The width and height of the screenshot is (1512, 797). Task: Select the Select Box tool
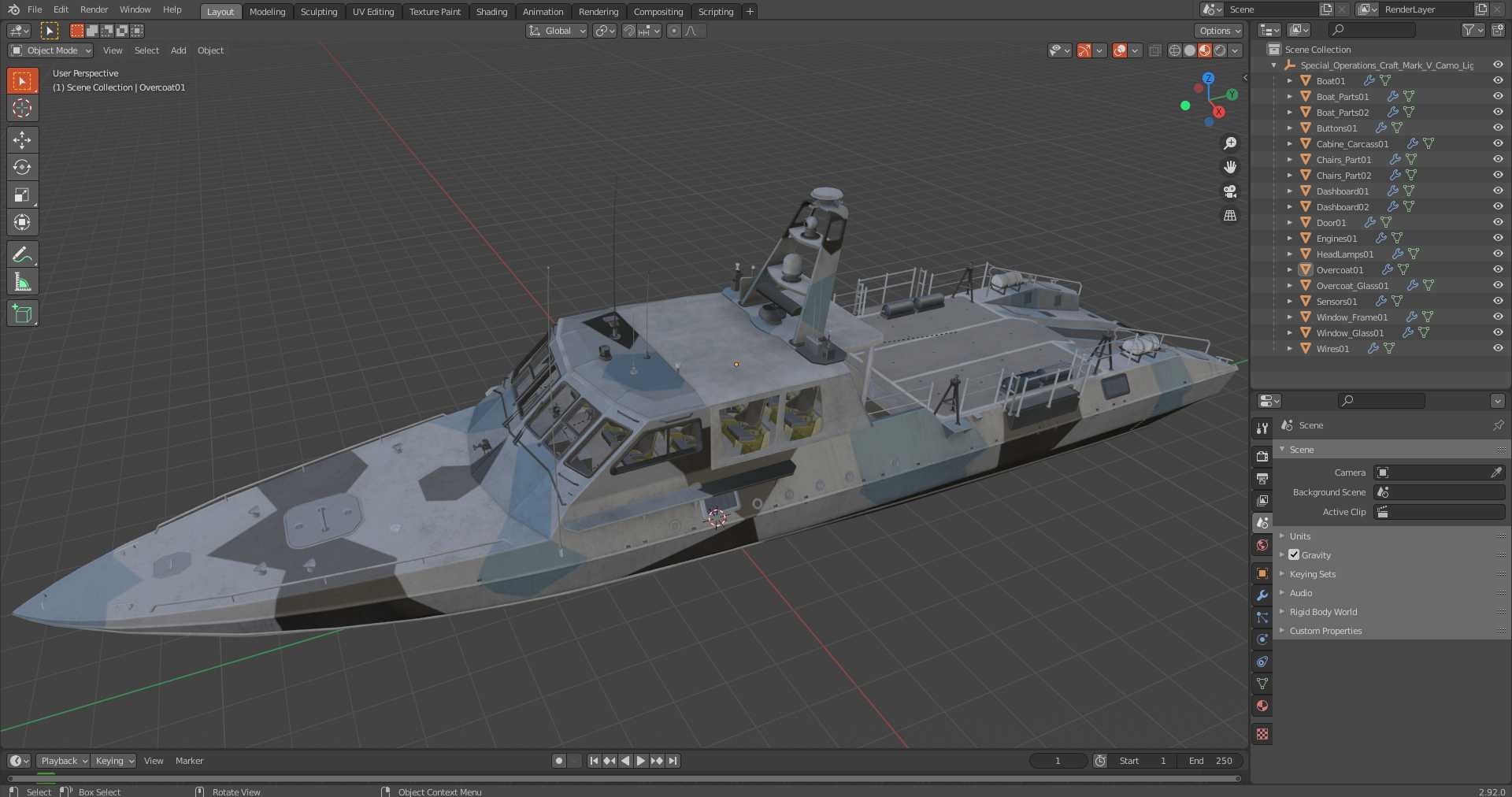click(x=22, y=81)
